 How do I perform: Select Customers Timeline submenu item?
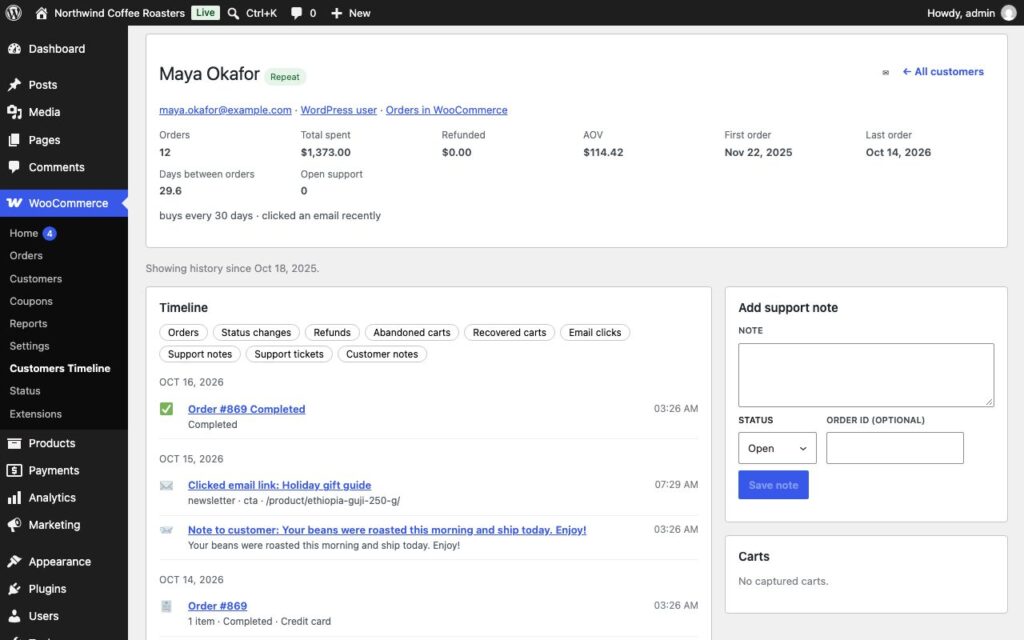coord(60,368)
